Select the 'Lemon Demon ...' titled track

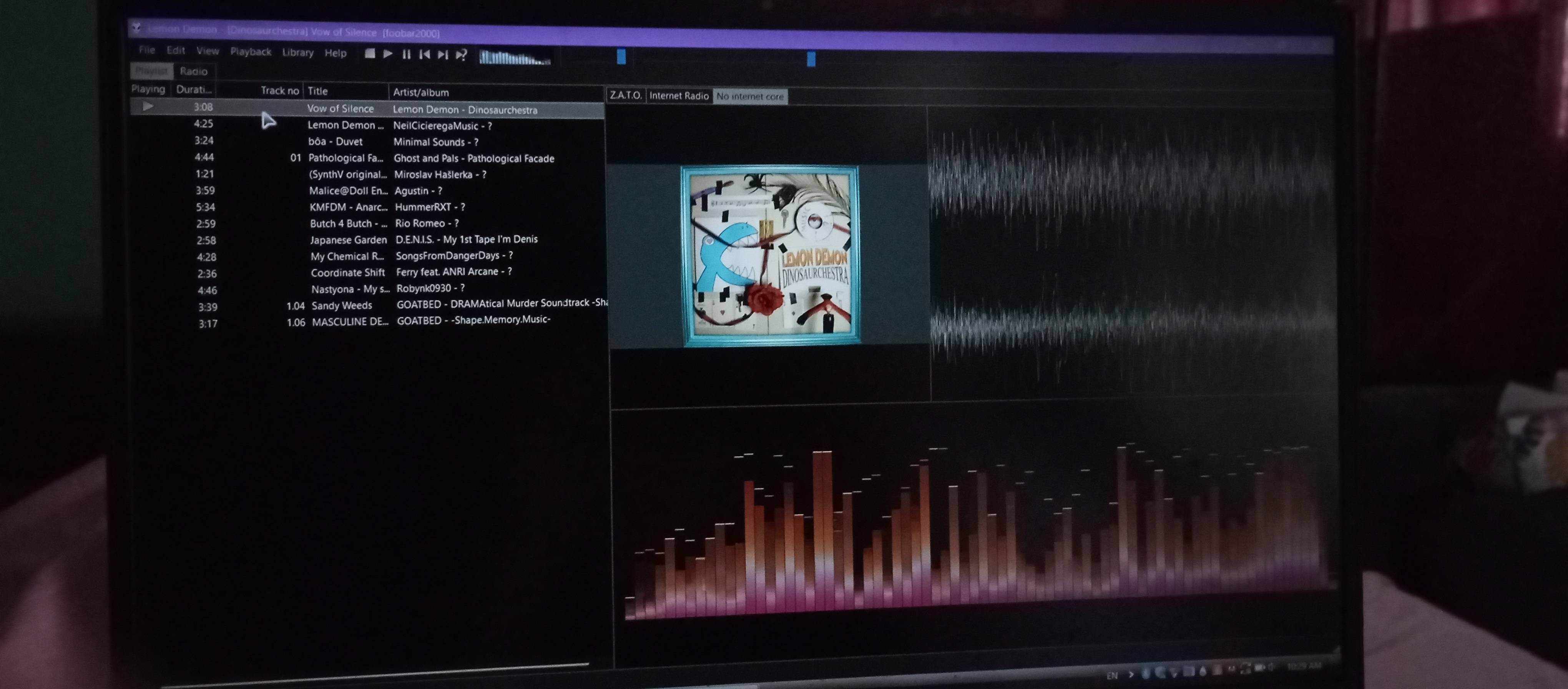tap(346, 125)
